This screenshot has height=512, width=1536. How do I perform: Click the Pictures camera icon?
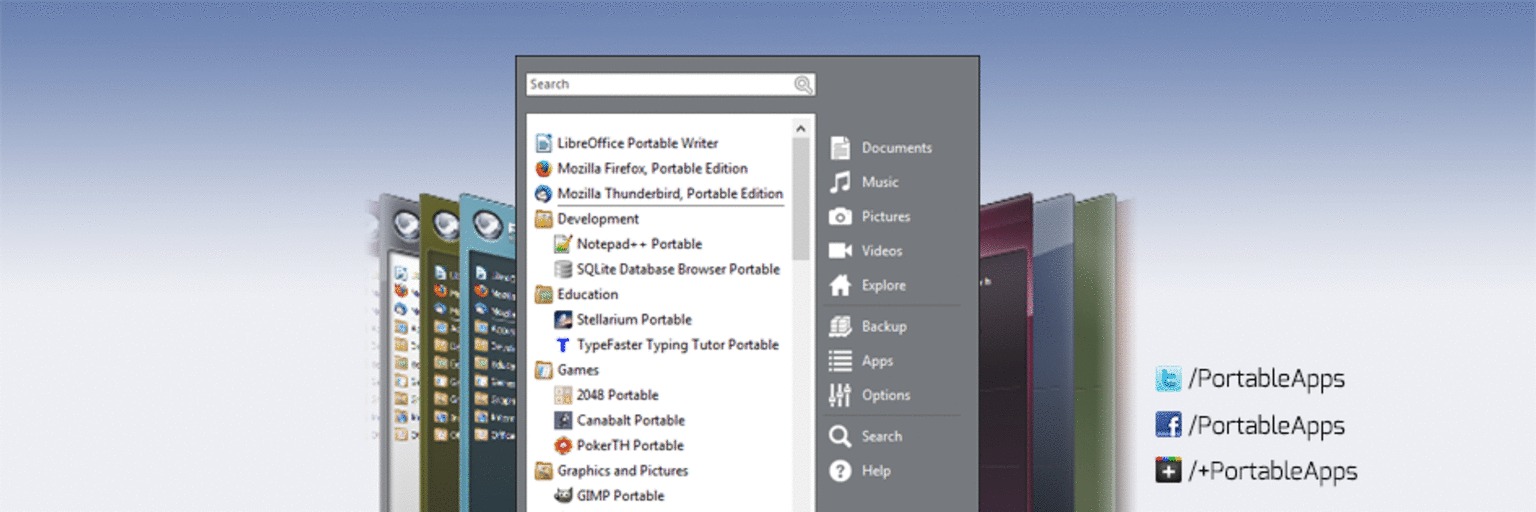pos(840,216)
